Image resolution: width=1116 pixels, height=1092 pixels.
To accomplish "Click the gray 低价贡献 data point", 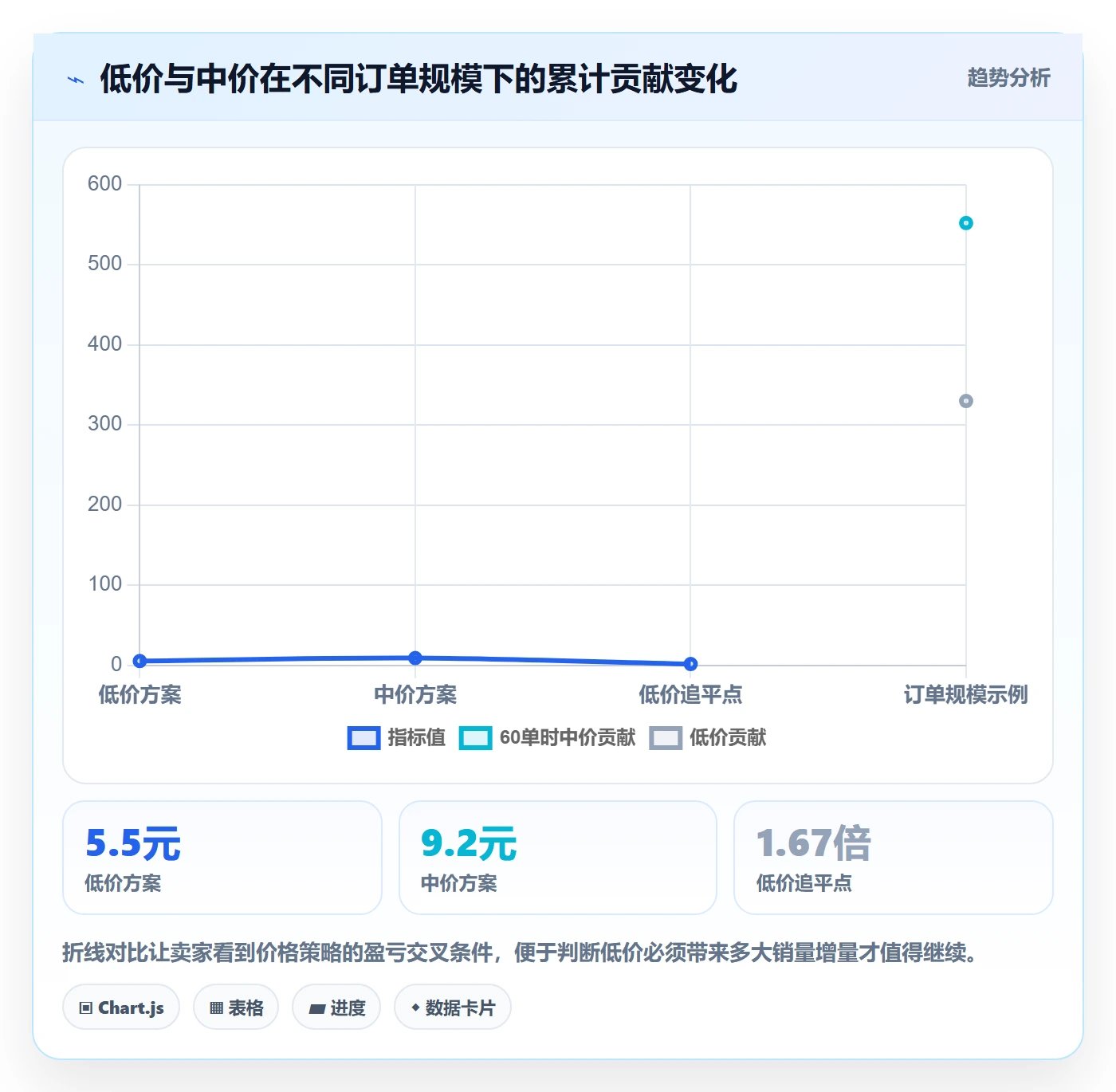I will point(966,401).
